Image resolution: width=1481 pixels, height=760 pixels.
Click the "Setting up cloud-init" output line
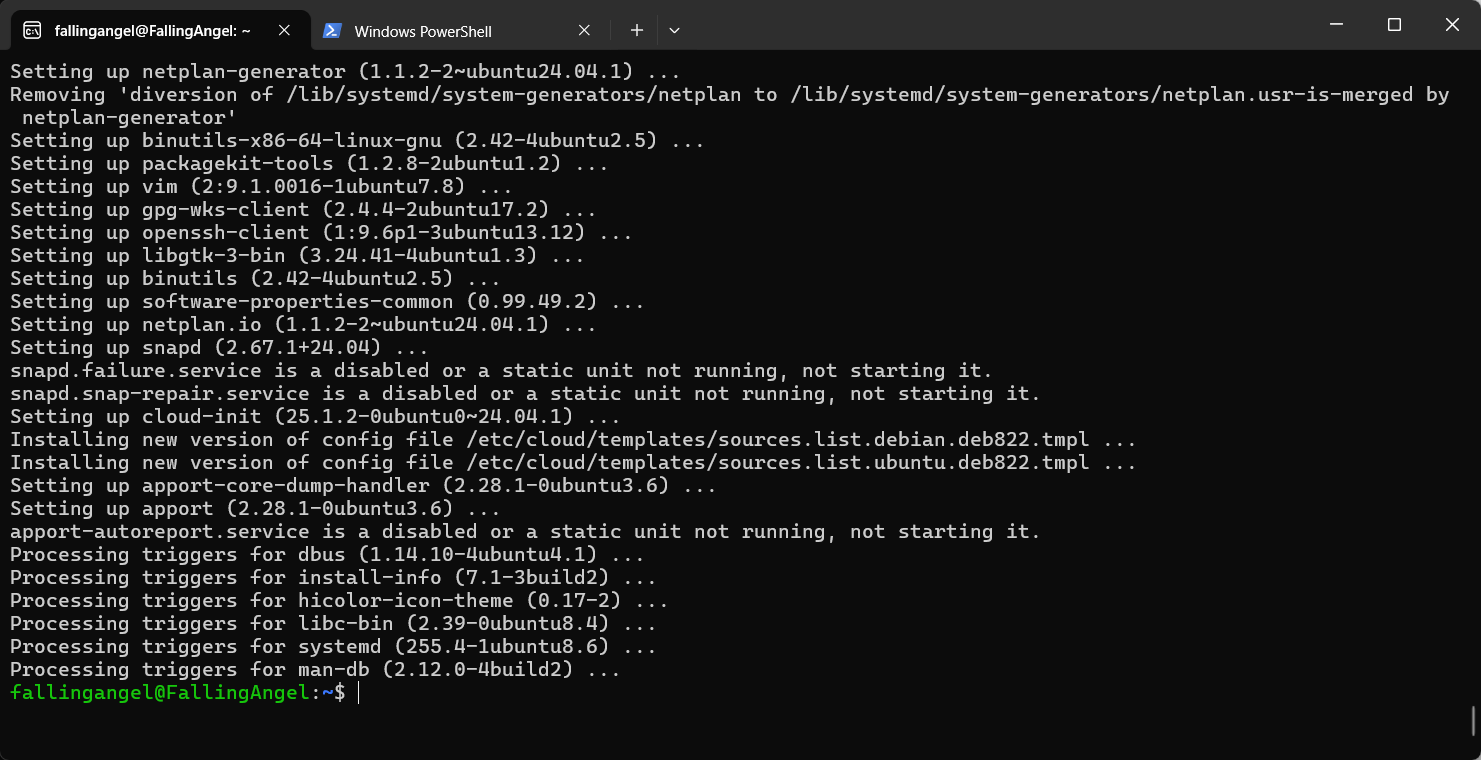[315, 416]
